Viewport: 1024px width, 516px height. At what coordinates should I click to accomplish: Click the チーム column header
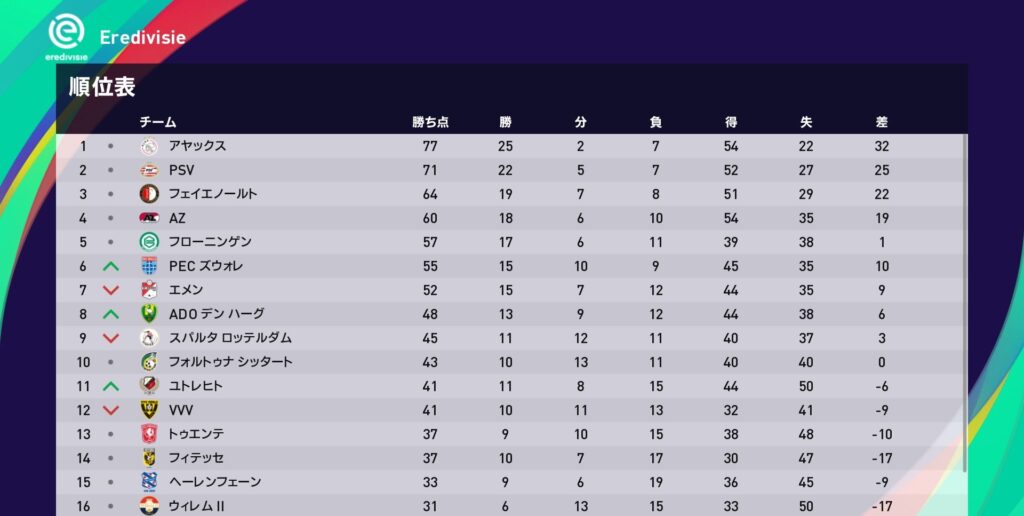[x=158, y=122]
